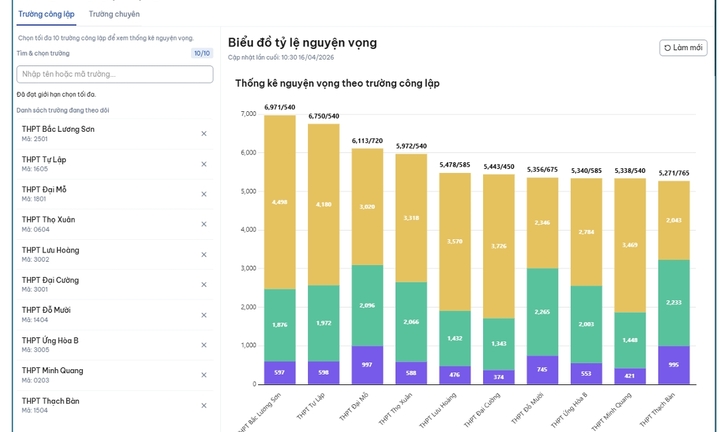Switch to the Trường chuyên tab
This screenshot has width=720, height=432.
[114, 14]
